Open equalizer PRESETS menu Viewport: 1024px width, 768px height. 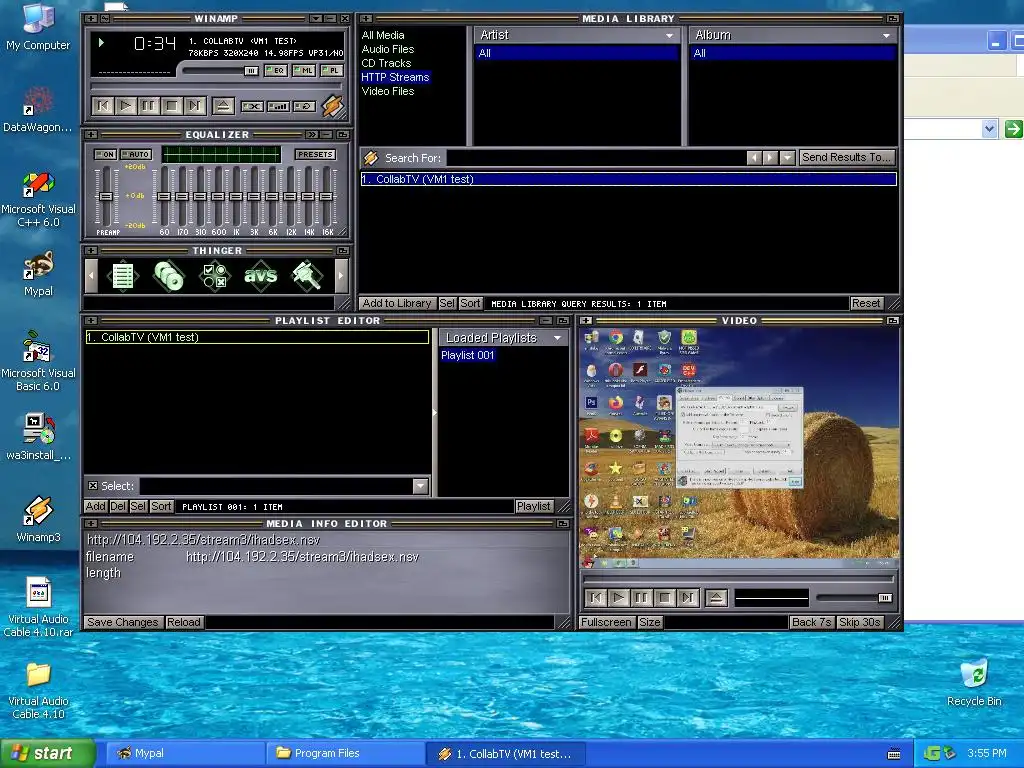pos(315,155)
